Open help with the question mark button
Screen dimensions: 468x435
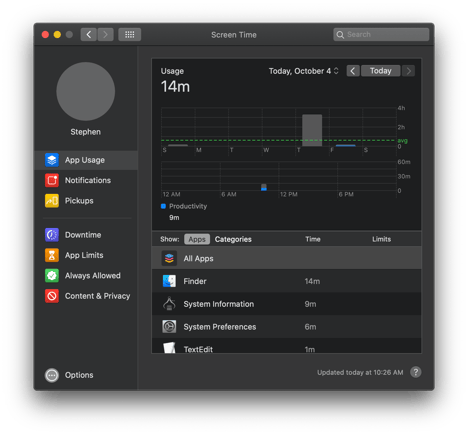click(x=416, y=372)
